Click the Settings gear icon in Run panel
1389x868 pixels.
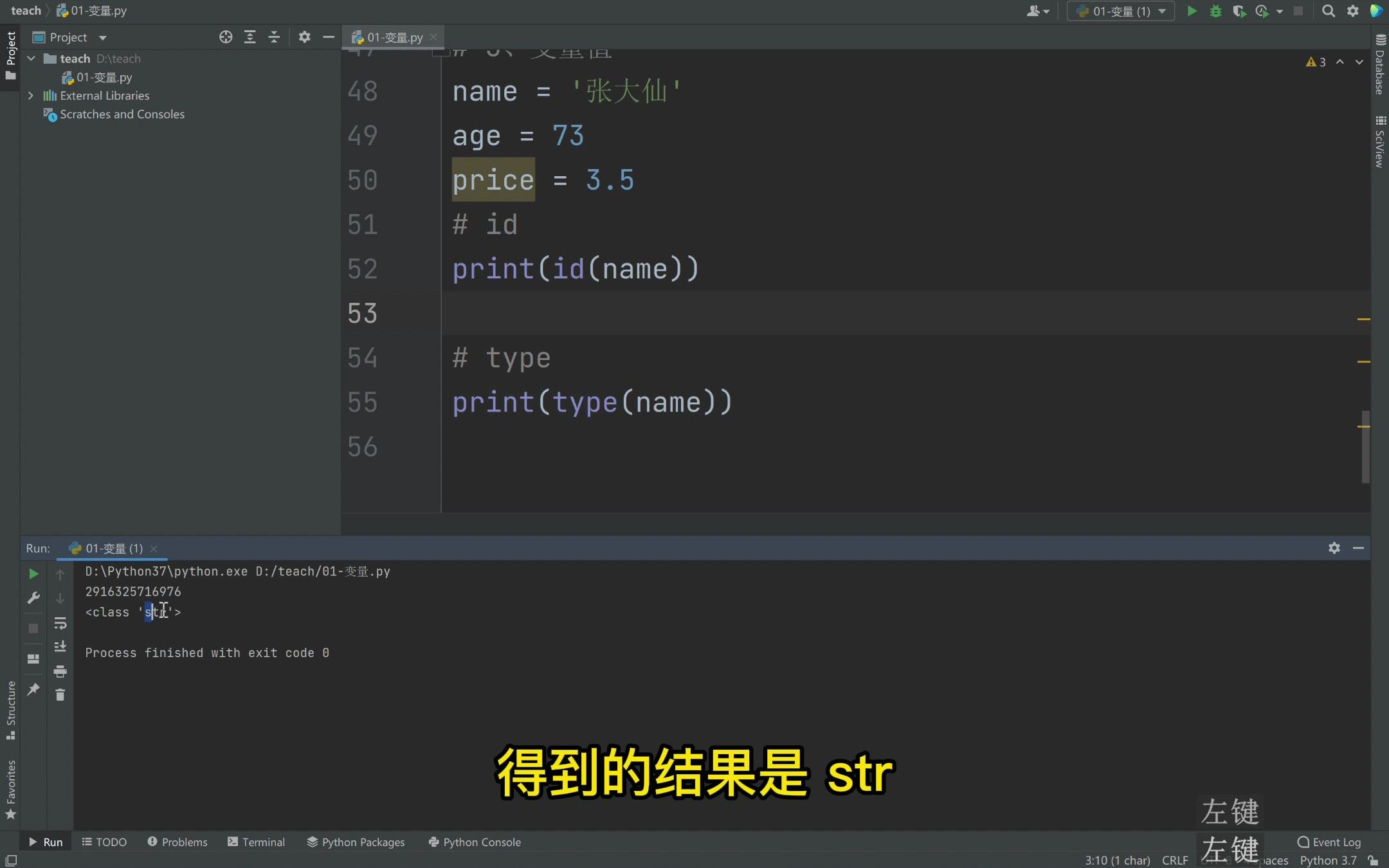(x=1334, y=548)
